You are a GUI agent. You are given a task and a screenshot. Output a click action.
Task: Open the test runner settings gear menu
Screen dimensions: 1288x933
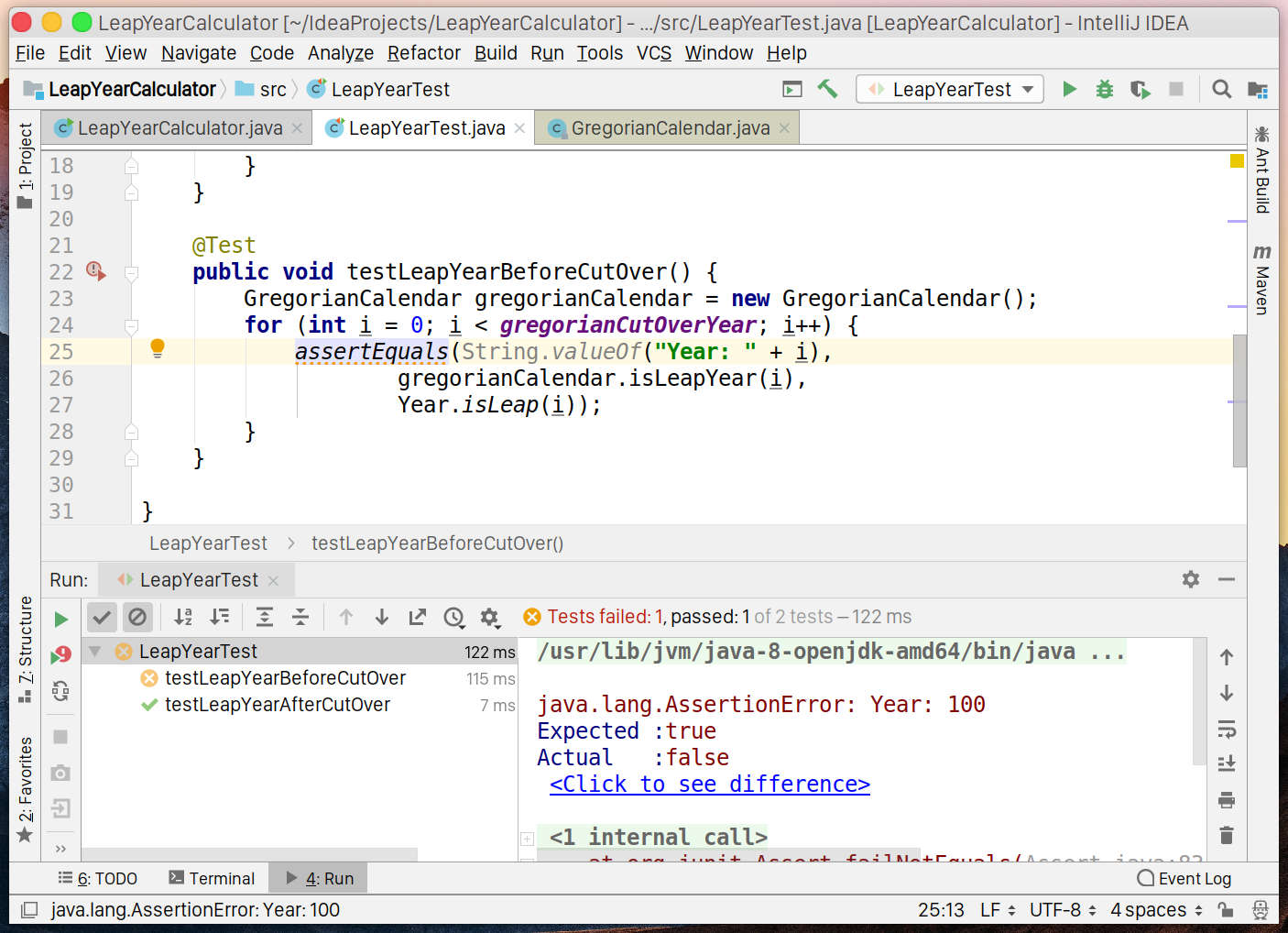click(490, 617)
